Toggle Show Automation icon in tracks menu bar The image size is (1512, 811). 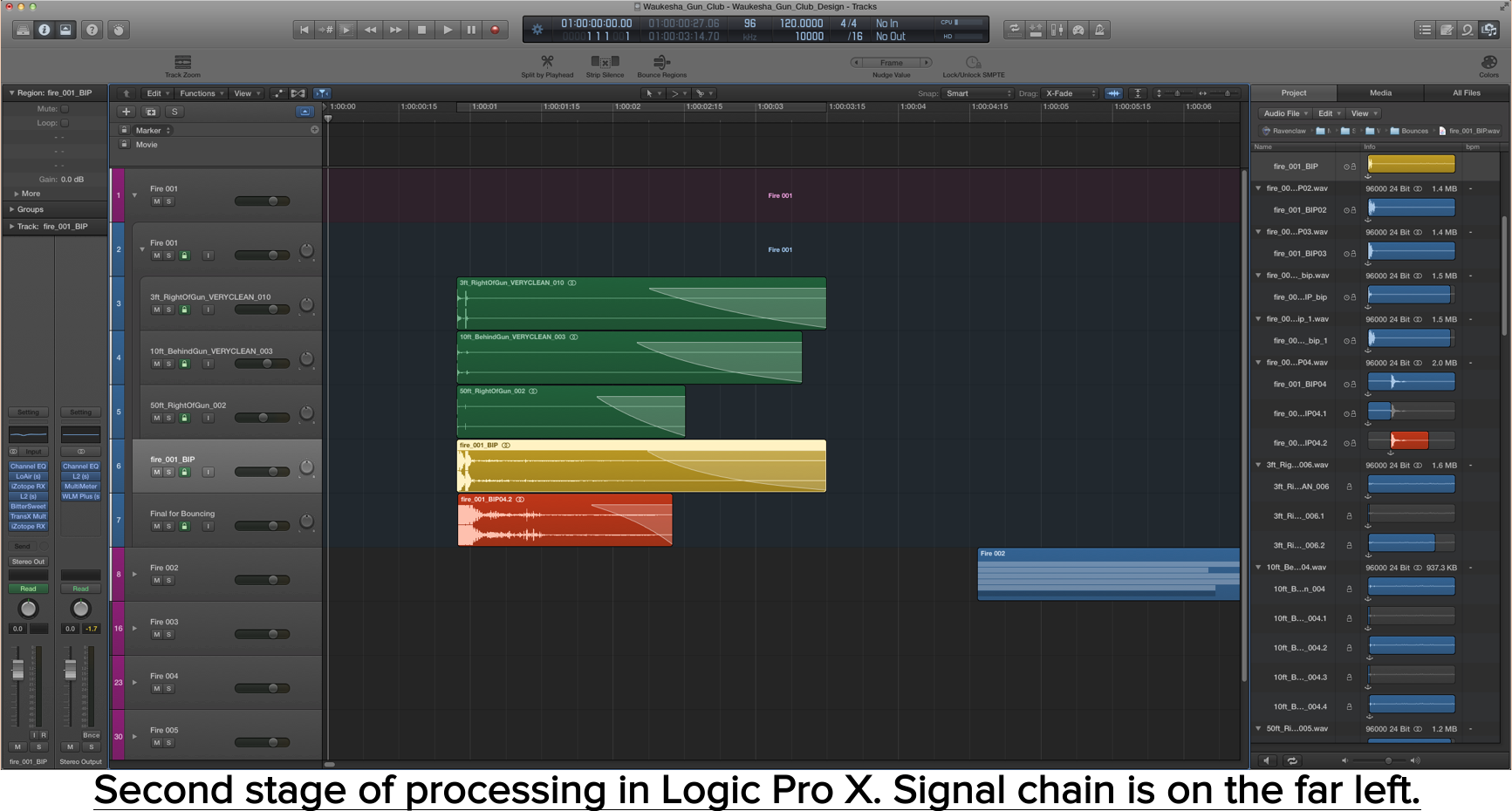(x=278, y=93)
